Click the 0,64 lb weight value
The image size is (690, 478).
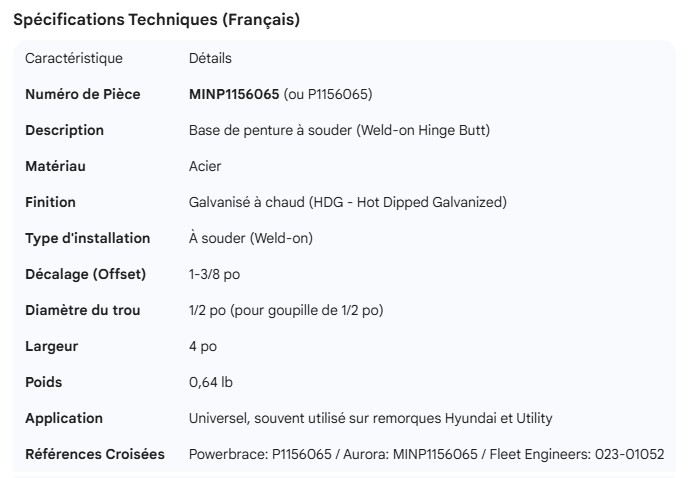point(211,382)
